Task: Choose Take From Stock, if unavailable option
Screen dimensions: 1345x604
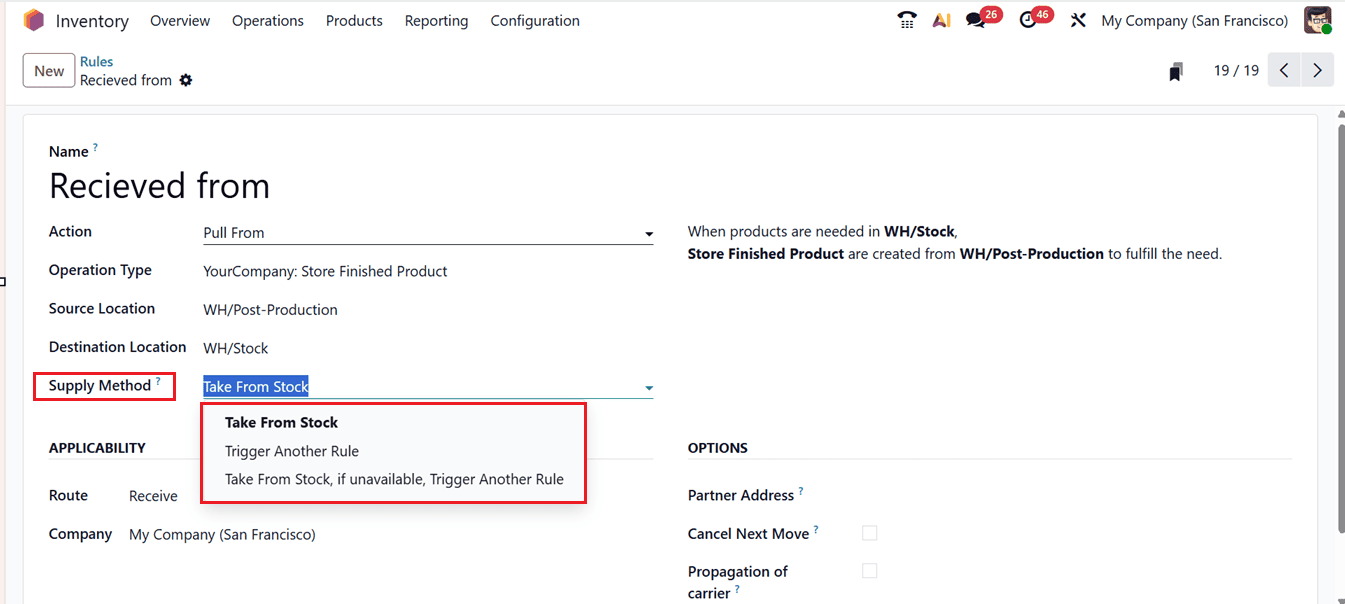Action: coord(393,479)
